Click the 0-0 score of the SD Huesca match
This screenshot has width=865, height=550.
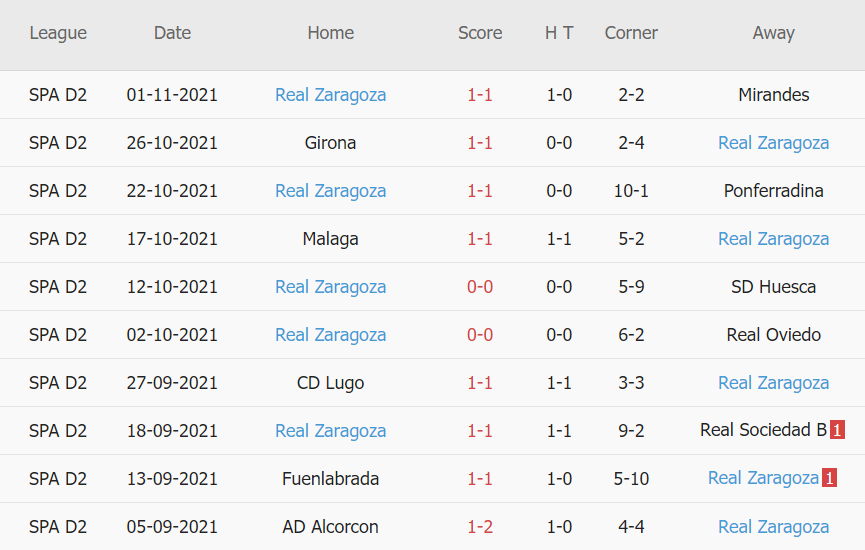(480, 287)
